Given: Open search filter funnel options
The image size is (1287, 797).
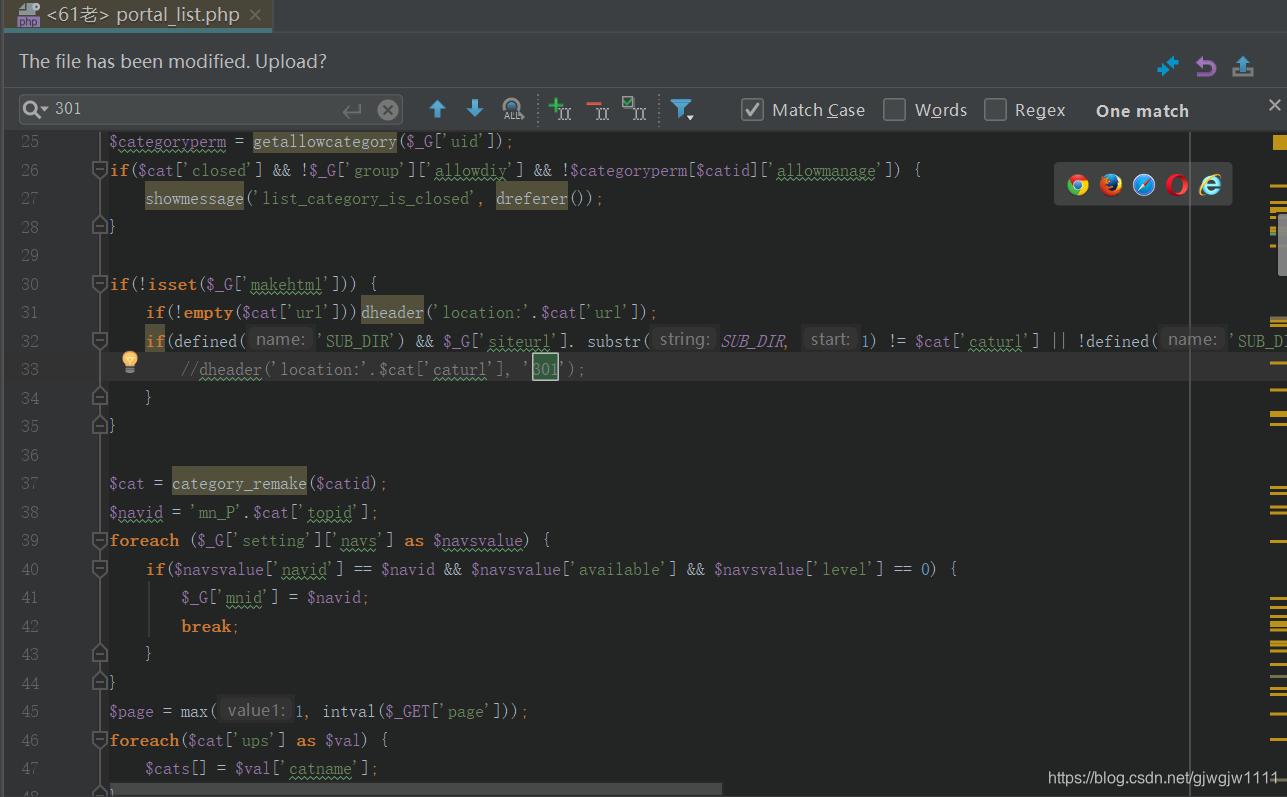Looking at the screenshot, I should 682,109.
